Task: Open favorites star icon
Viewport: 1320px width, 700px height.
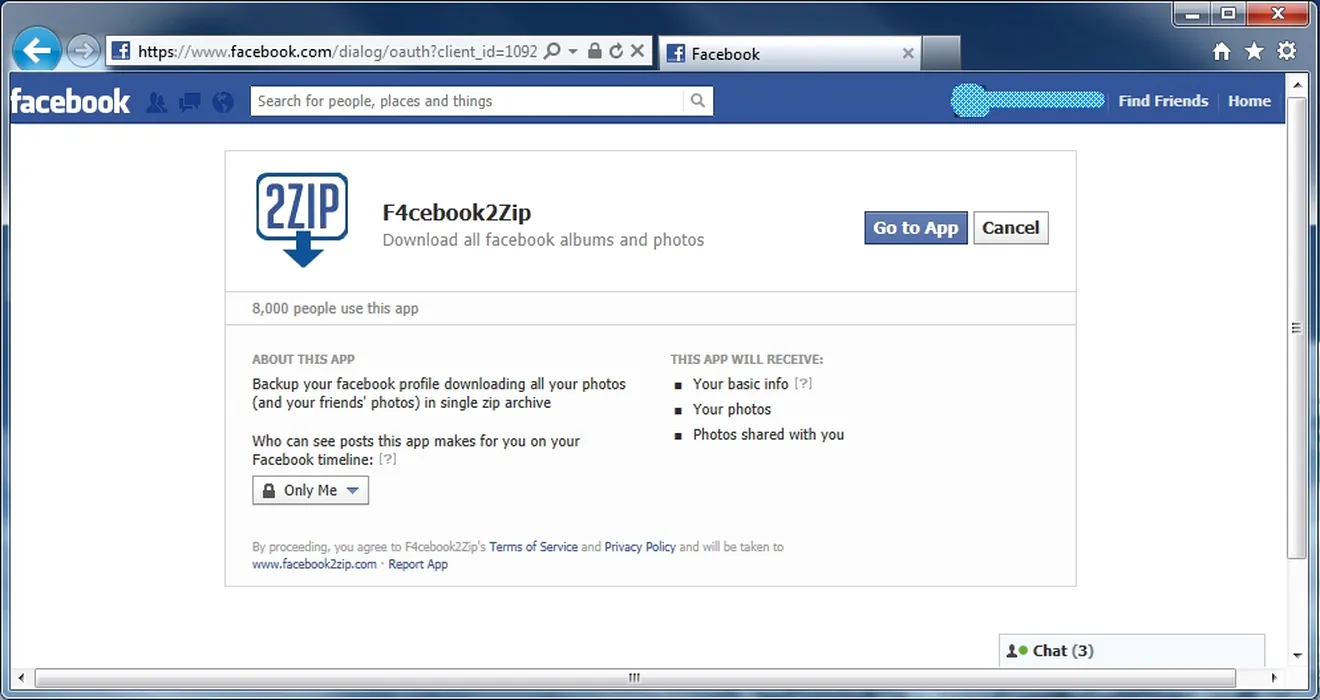Action: pos(1254,52)
